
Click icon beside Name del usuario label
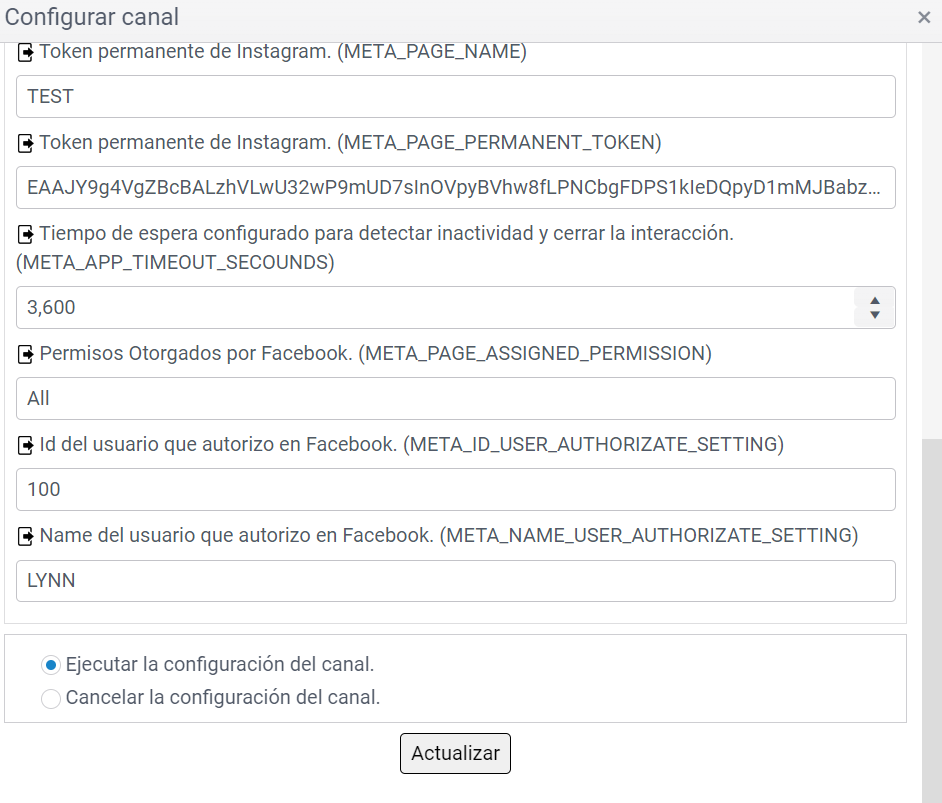point(26,537)
